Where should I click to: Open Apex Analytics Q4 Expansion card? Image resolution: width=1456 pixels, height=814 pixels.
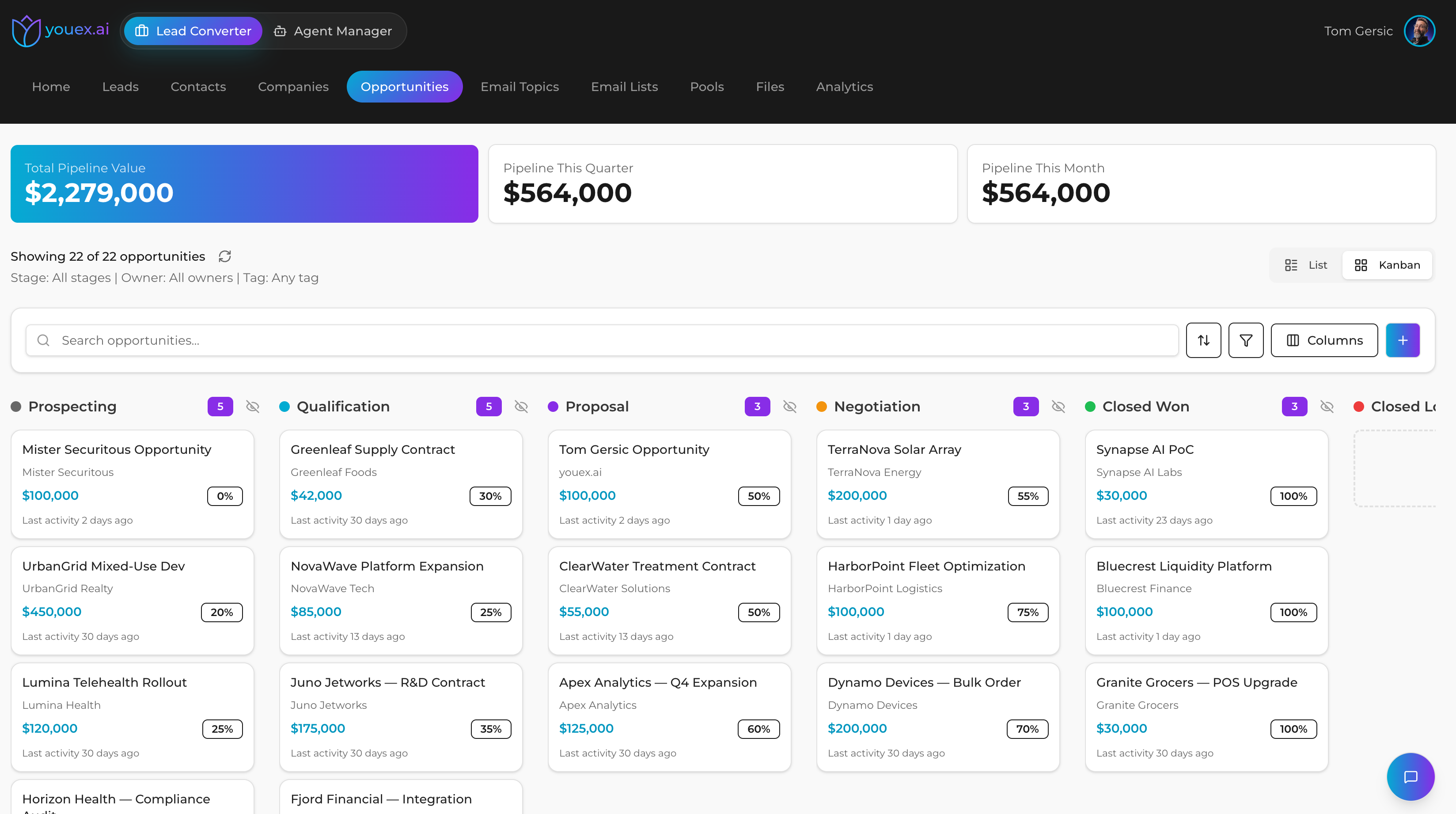point(669,717)
